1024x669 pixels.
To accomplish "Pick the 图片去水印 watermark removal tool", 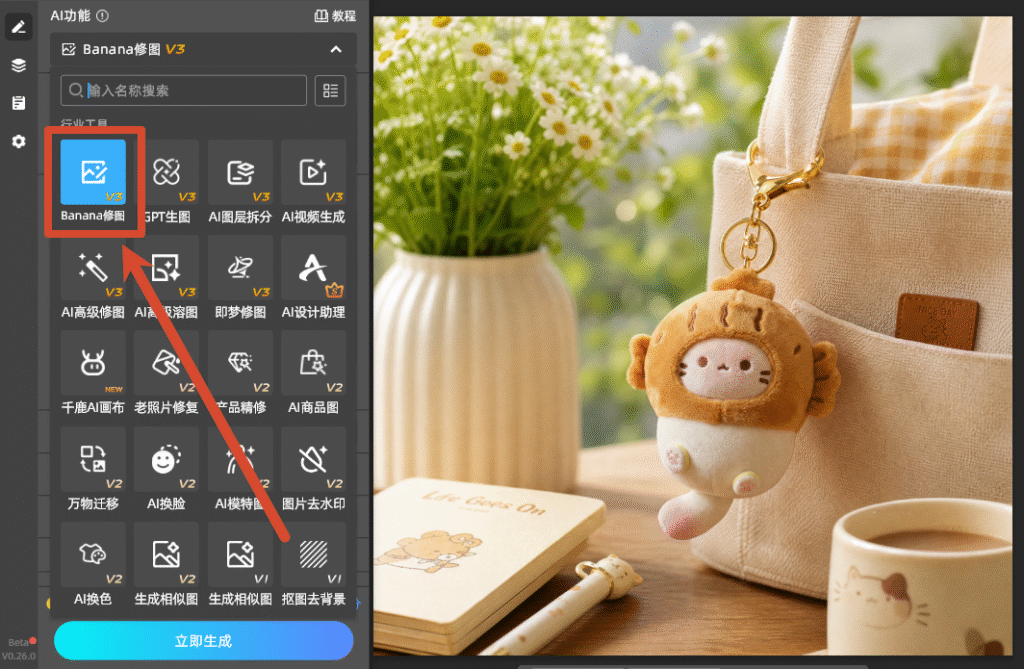I will click(313, 468).
